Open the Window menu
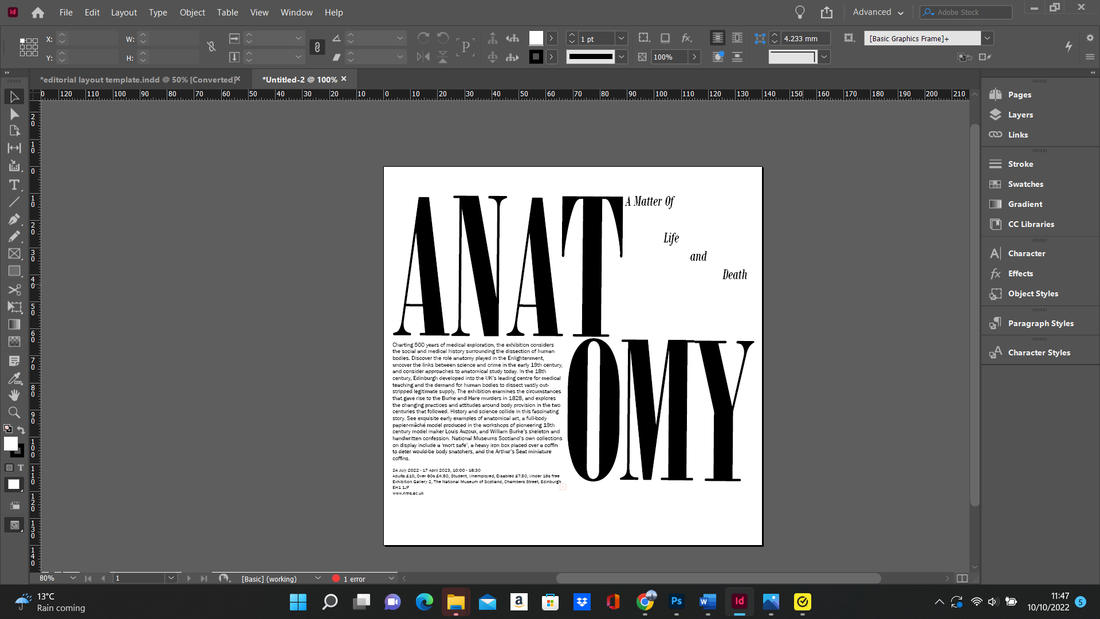1100x619 pixels. coord(297,13)
